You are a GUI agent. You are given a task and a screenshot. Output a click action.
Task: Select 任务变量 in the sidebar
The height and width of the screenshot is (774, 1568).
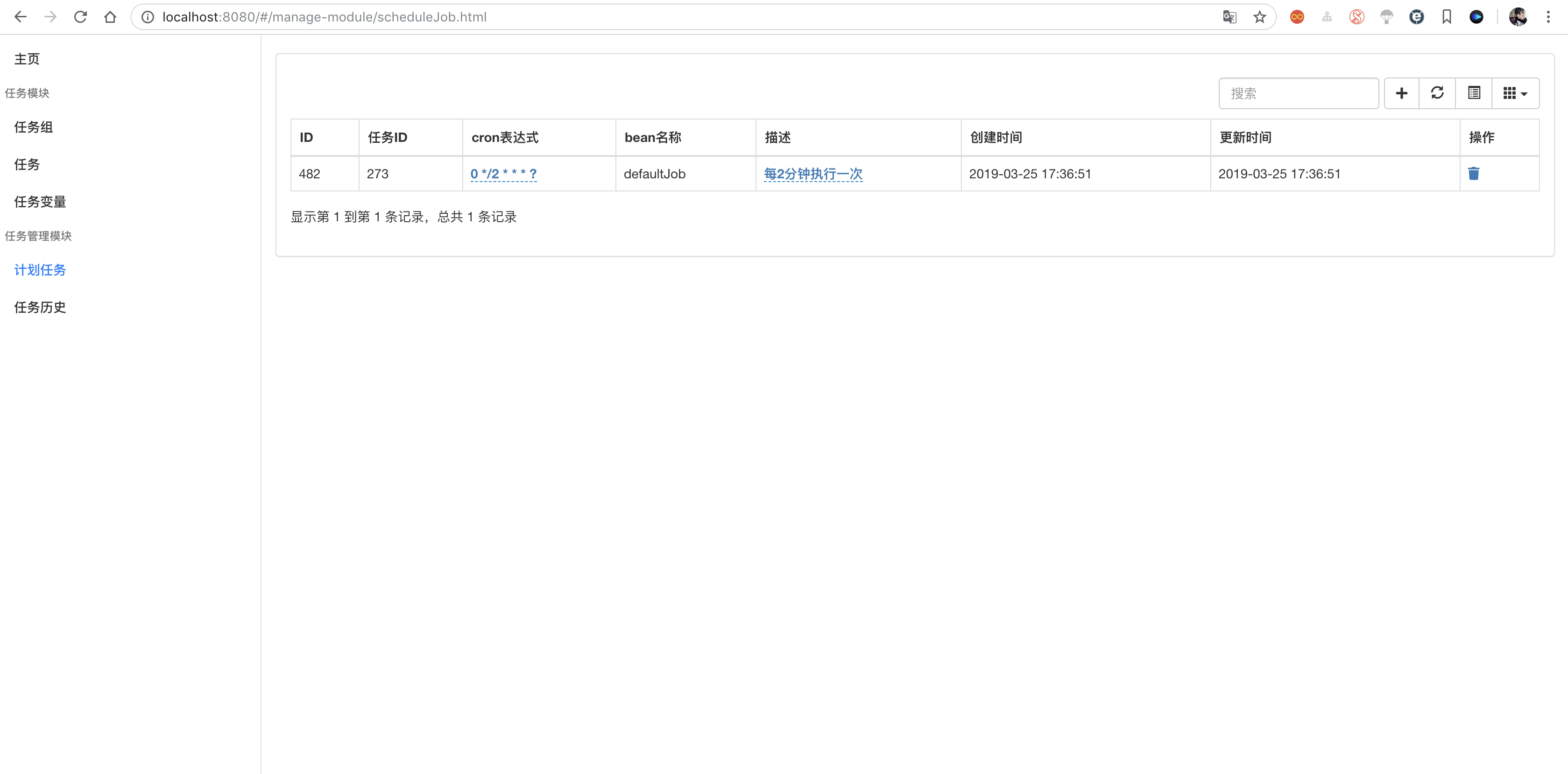[40, 201]
